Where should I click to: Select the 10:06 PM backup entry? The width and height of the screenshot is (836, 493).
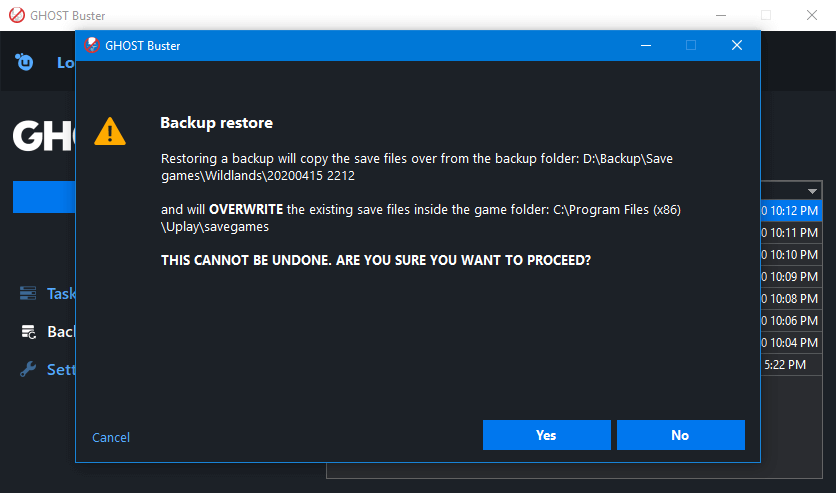pyautogui.click(x=791, y=320)
